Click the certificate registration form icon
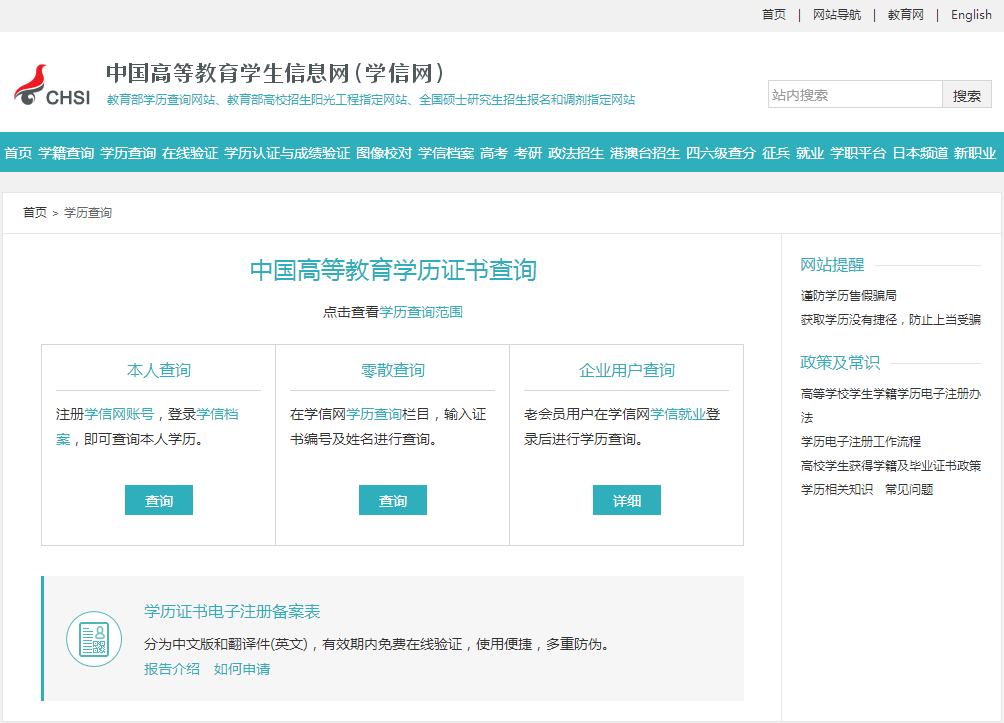The width and height of the screenshot is (1004, 723). point(94,638)
